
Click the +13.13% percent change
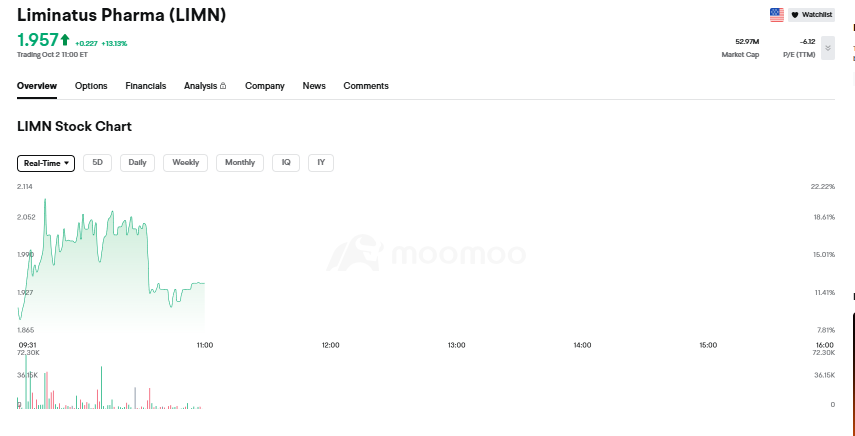pos(114,44)
